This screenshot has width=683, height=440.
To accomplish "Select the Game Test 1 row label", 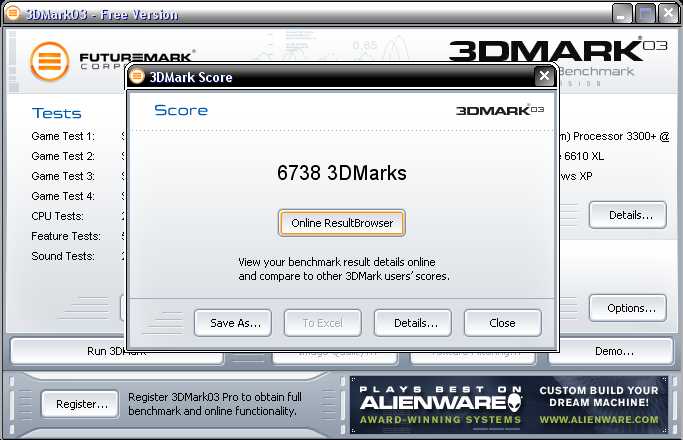I will click(63, 136).
